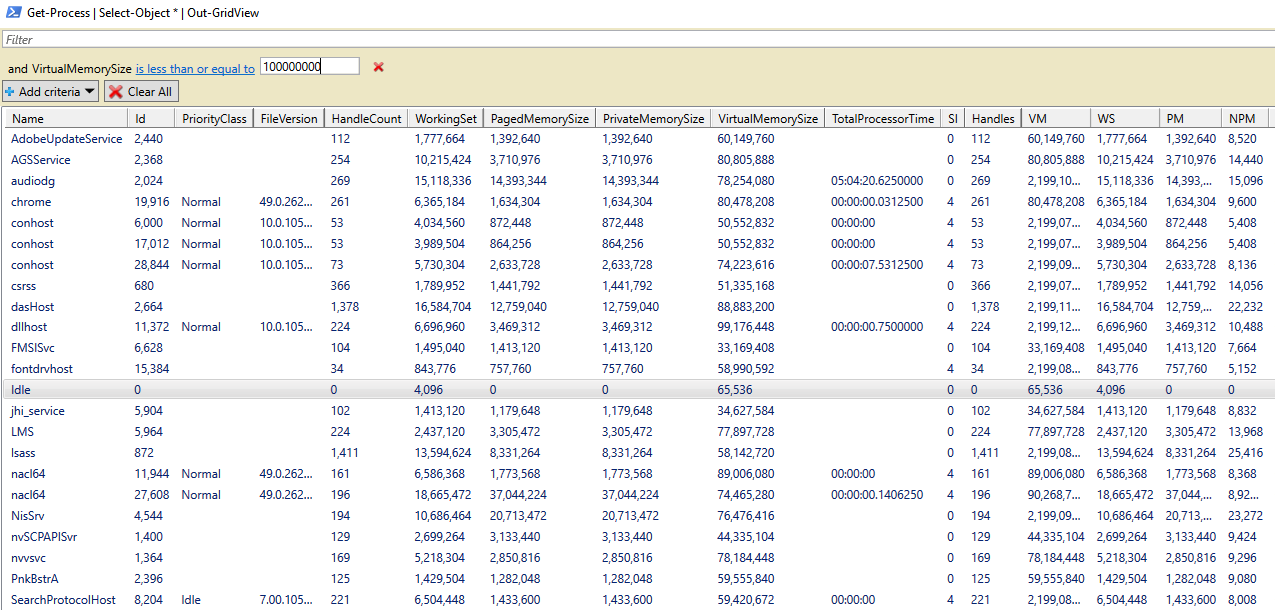Click the criteria value field containing 100000000

tap(309, 67)
